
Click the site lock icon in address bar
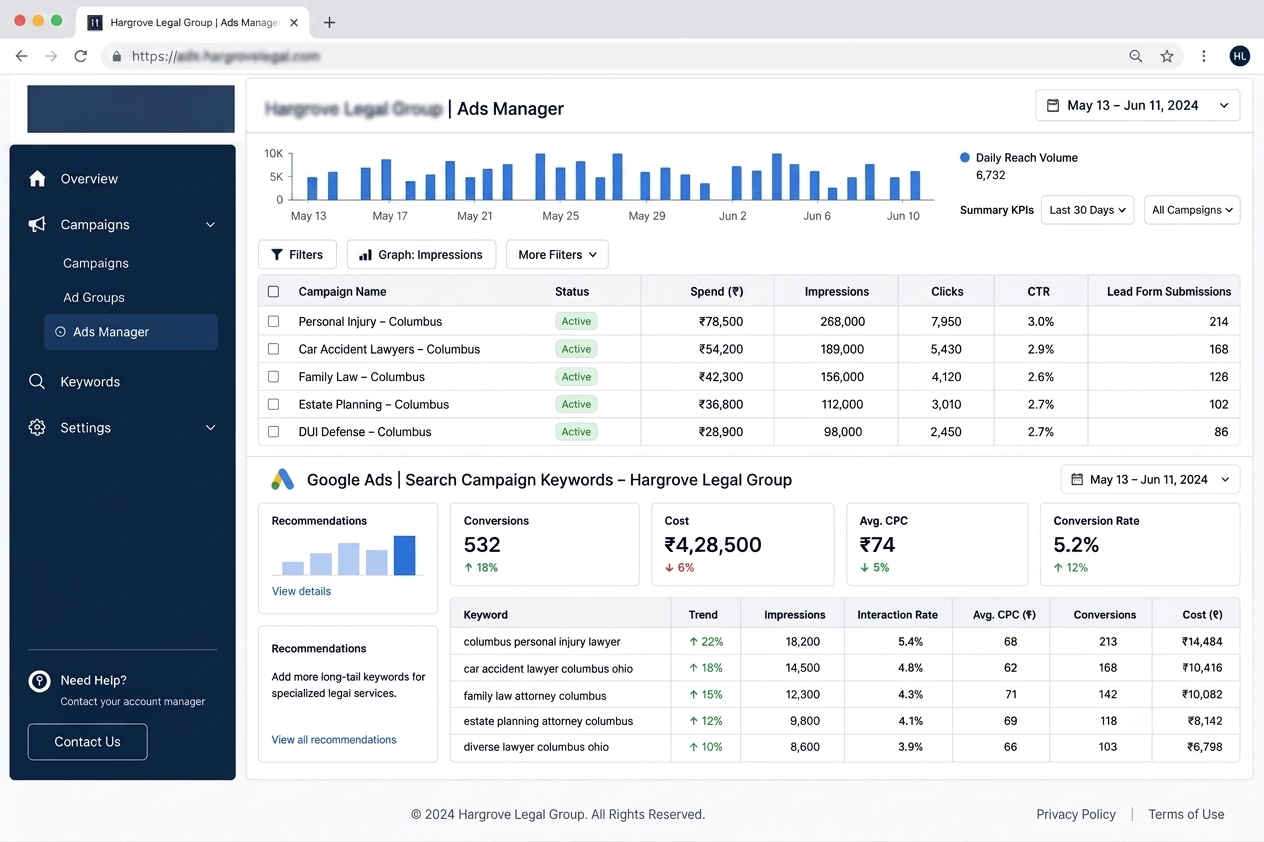point(117,57)
